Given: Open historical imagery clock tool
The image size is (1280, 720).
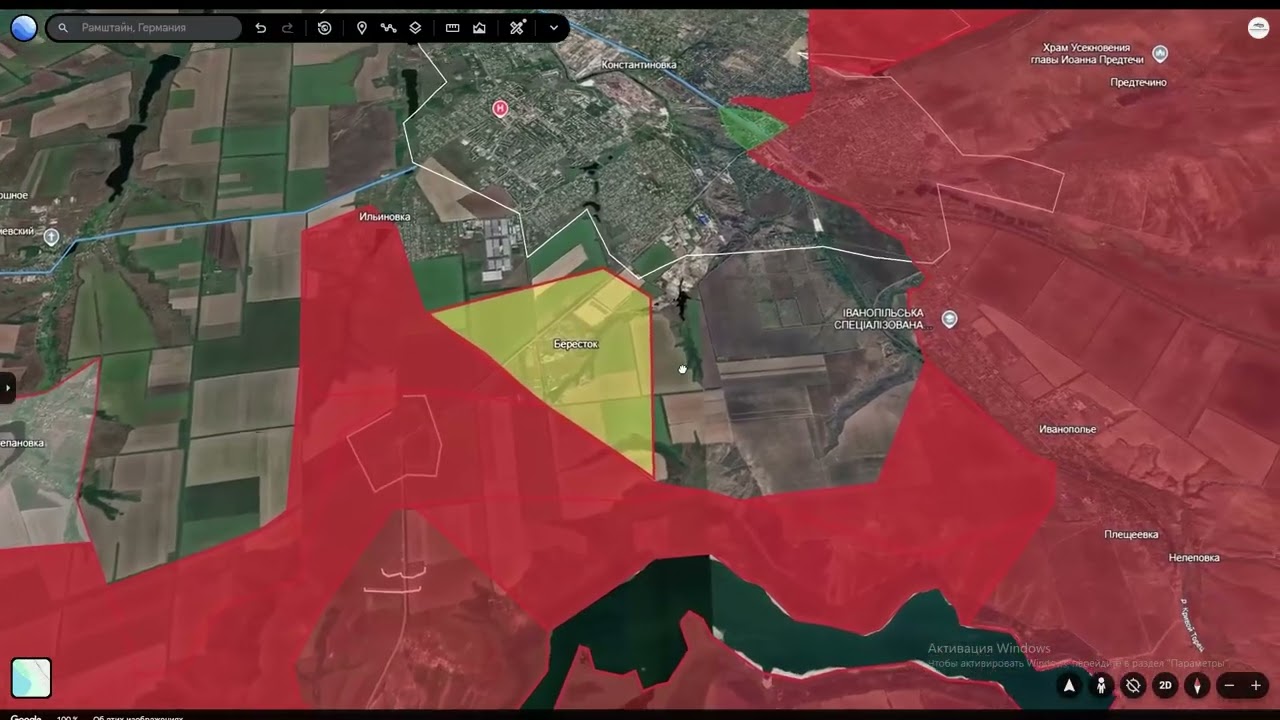Looking at the screenshot, I should [325, 28].
